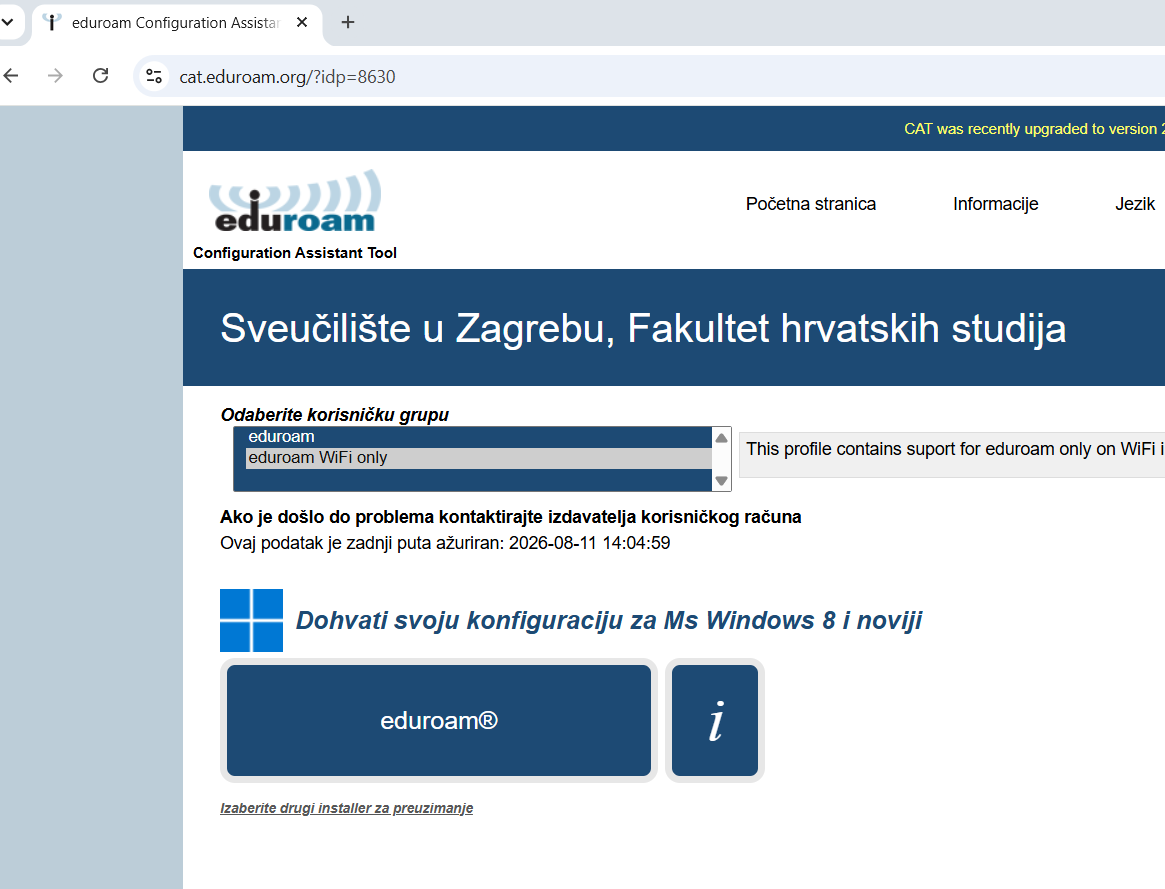Open the installer info 'i' button
The image size is (1165, 889).
coord(715,720)
